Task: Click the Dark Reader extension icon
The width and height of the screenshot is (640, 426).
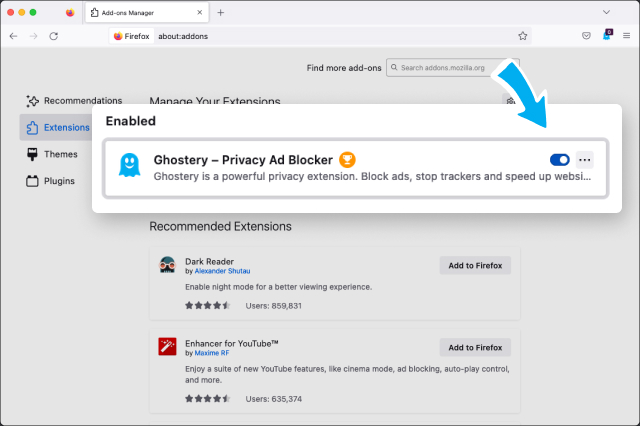Action: 168,266
